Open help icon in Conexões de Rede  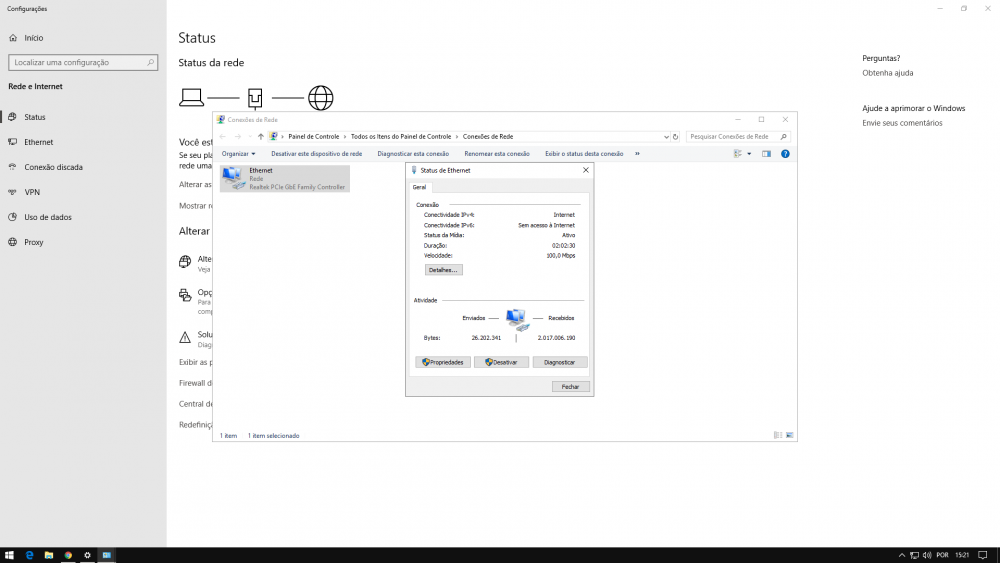785,154
